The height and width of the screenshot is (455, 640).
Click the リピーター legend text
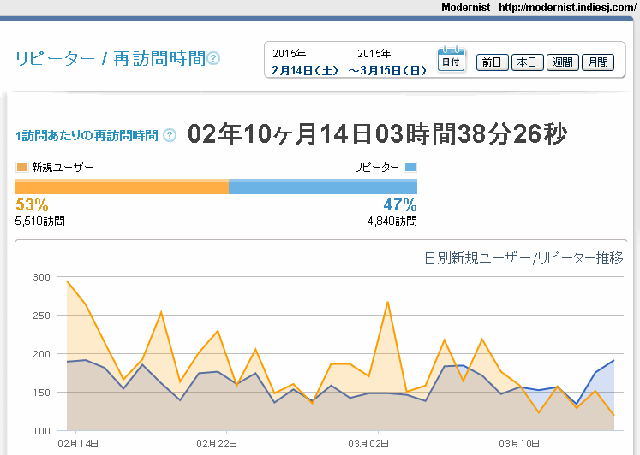click(x=377, y=167)
